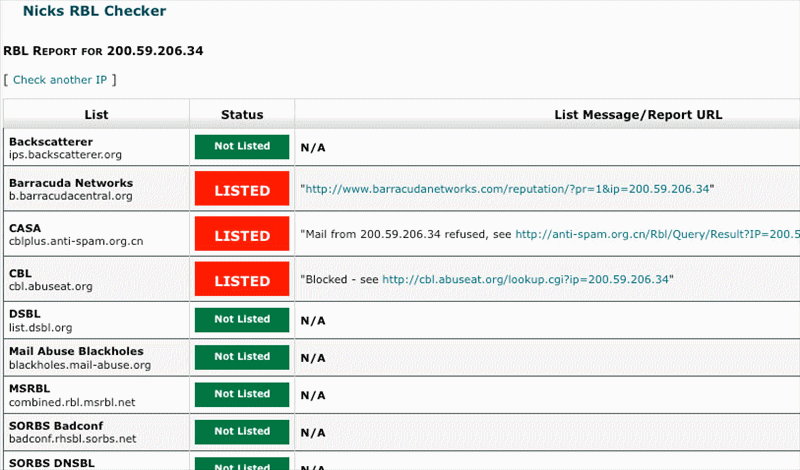Click the LISTED status in the CBL row
Viewport: 800px width, 470px height.
[242, 281]
